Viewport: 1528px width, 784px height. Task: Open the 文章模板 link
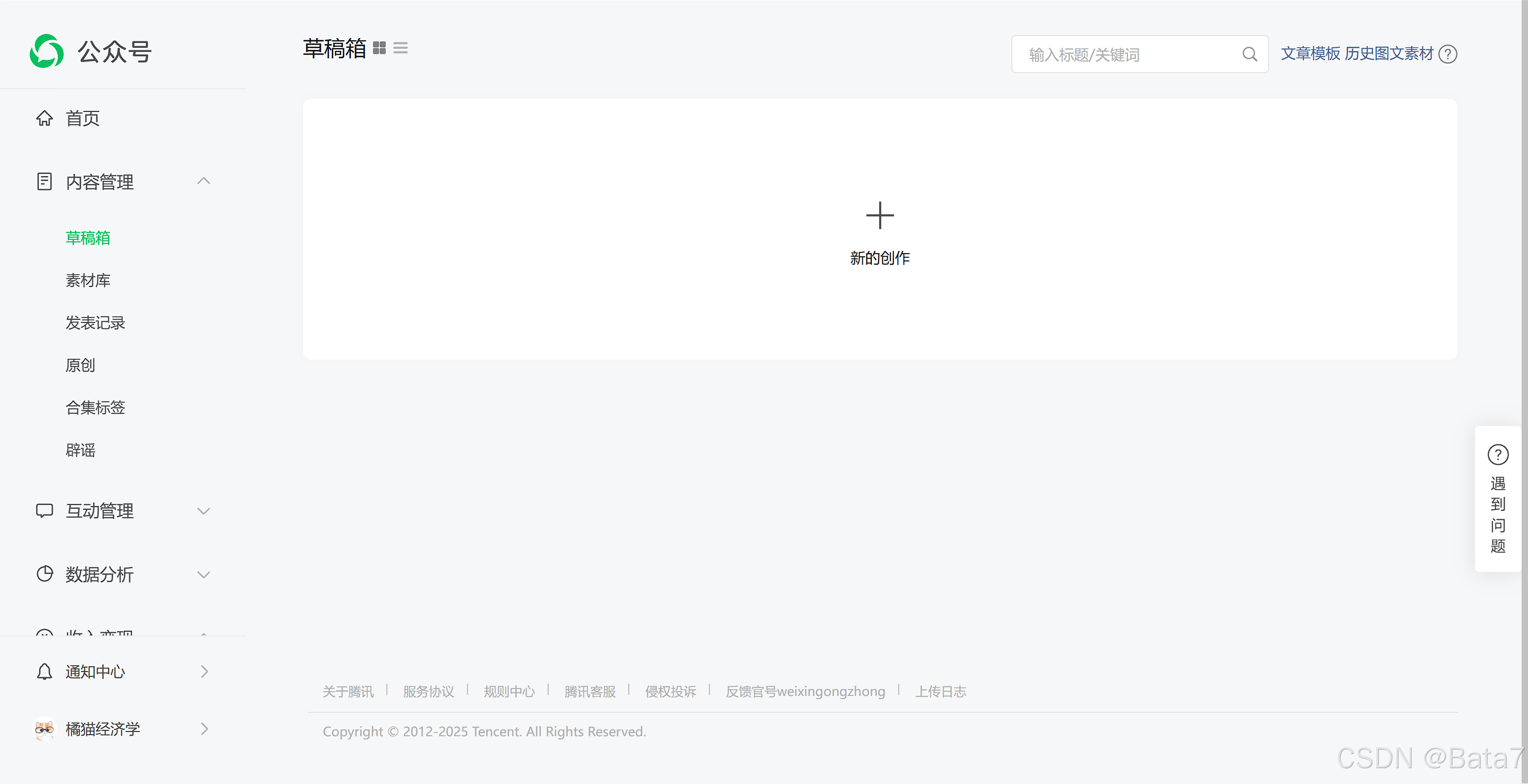coord(1310,54)
